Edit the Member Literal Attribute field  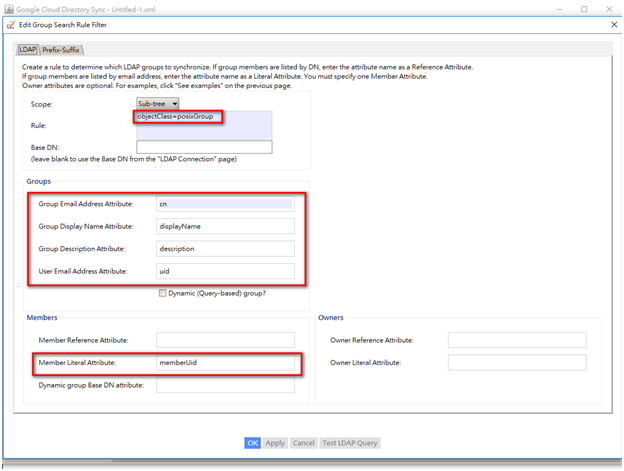pos(224,363)
